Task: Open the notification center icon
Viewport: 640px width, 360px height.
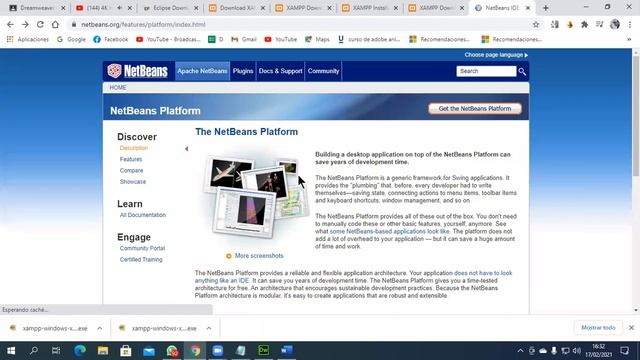Action: pyautogui.click(x=624, y=351)
